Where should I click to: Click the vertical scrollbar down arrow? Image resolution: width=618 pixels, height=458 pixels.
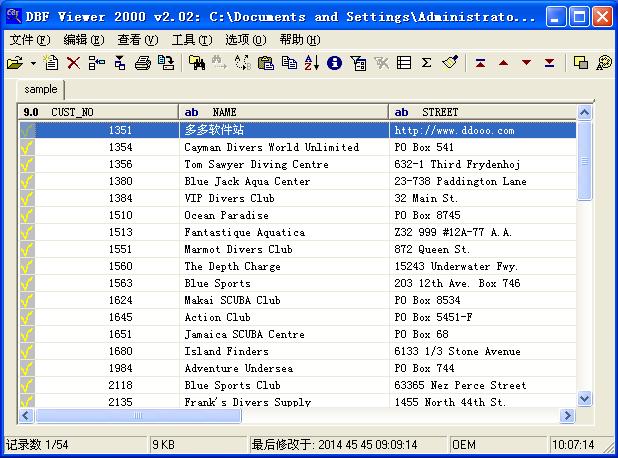584,398
